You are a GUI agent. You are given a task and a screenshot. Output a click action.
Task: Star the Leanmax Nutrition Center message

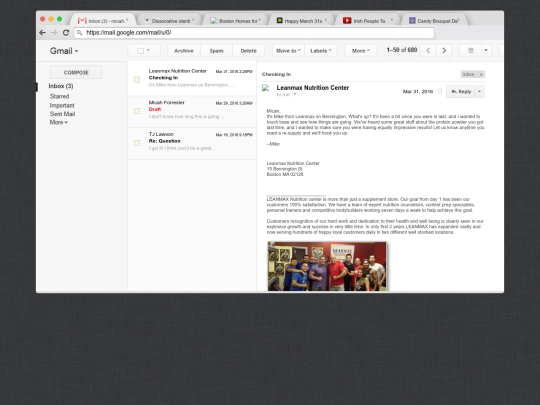click(x=440, y=91)
